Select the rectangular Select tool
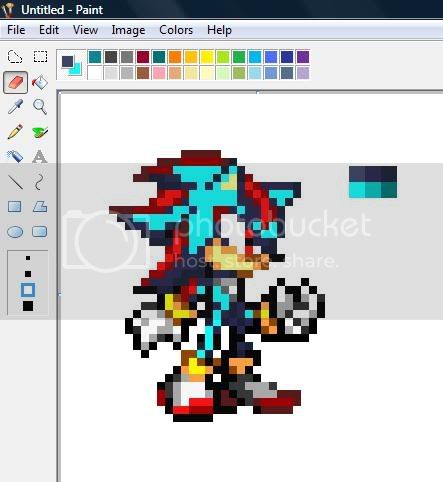Viewport: 443px width, 482px height. coord(40,57)
